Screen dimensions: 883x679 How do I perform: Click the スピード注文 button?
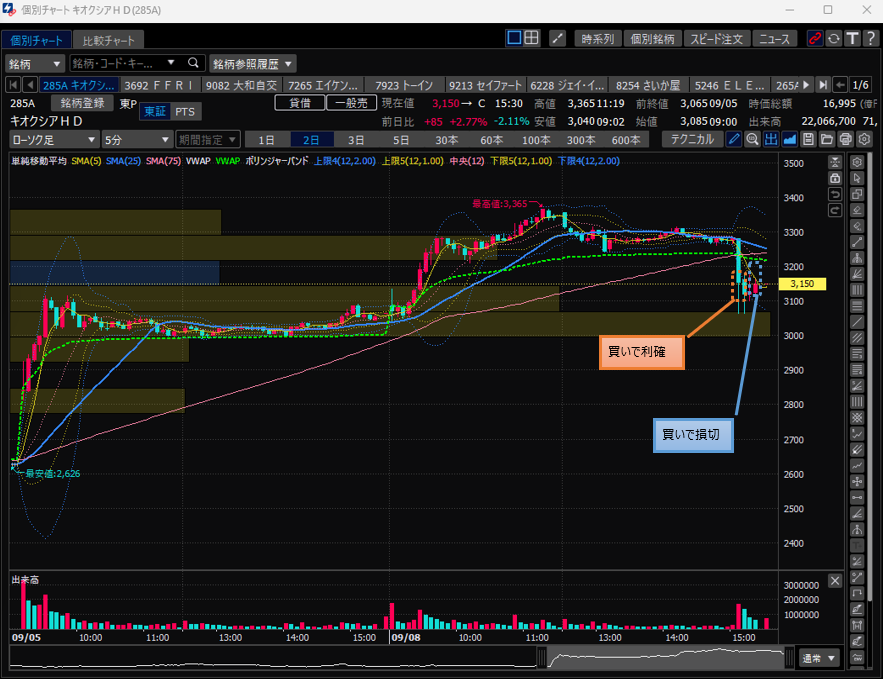coord(717,39)
